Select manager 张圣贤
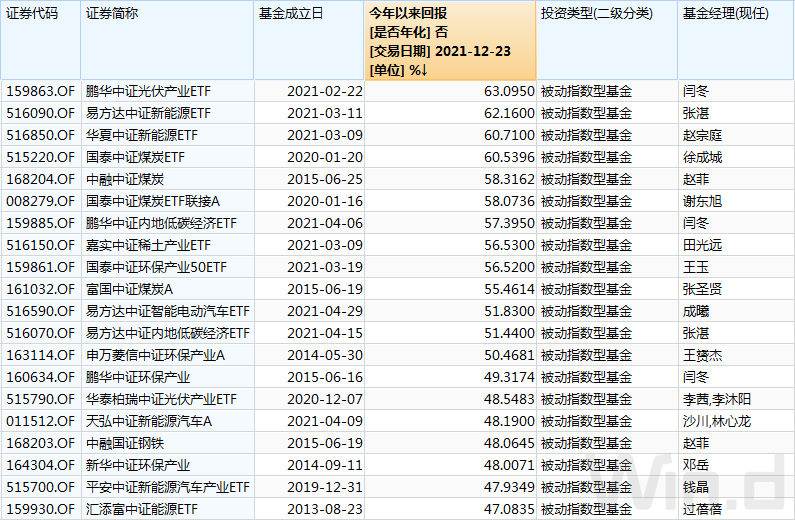Image resolution: width=795 pixels, height=520 pixels. tap(702, 289)
